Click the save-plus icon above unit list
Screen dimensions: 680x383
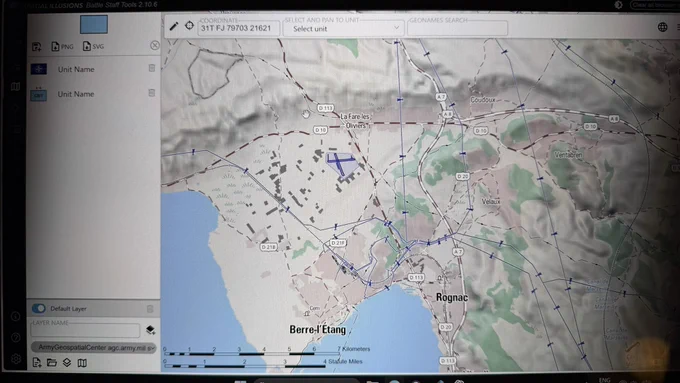(x=37, y=46)
